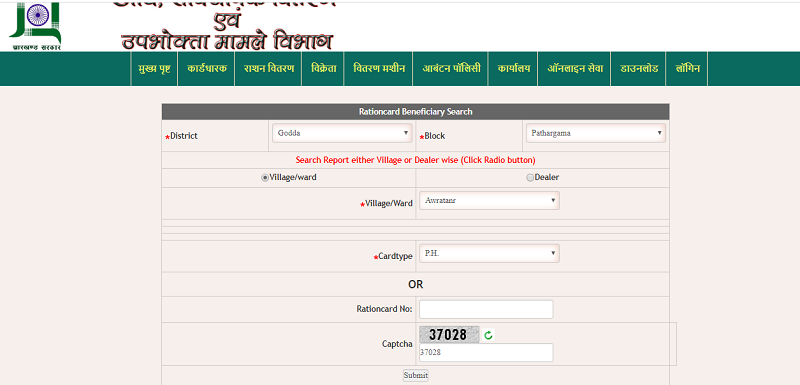800x385 pixels.
Task: Open the District dropdown showing Godda
Action: [342, 133]
